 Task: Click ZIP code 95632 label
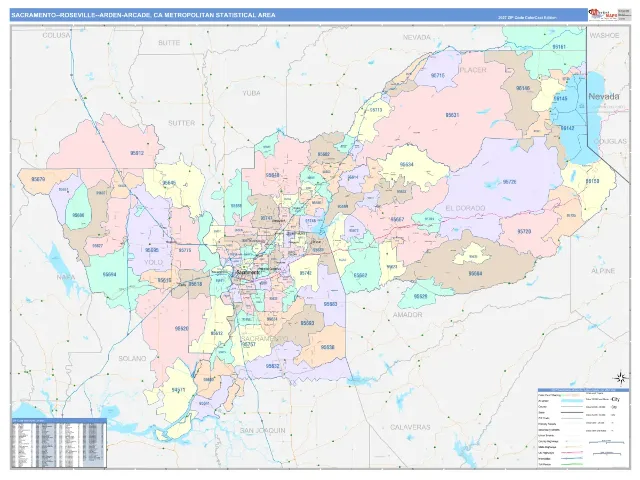(x=272, y=366)
